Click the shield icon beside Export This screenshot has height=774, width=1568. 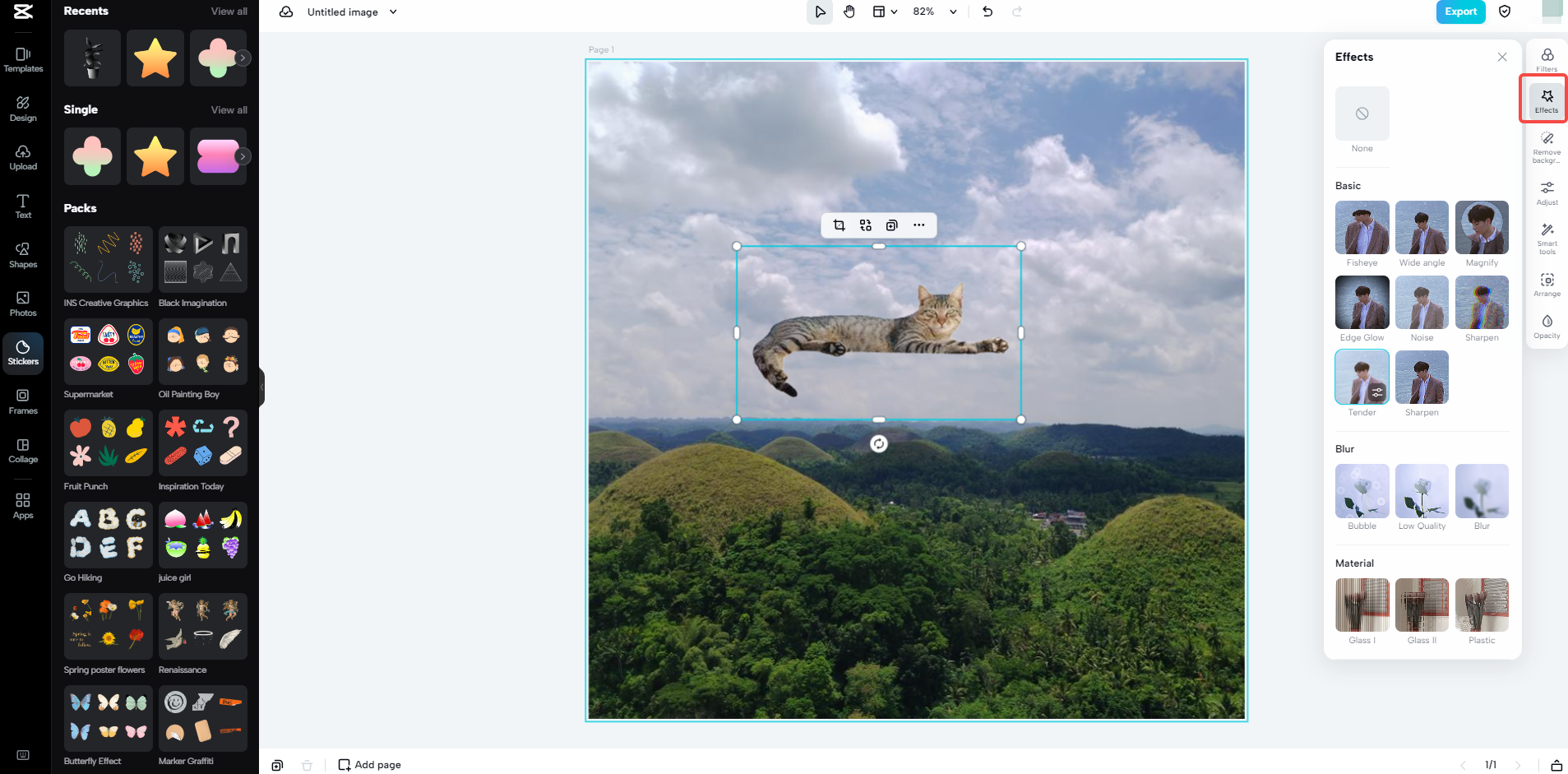tap(1505, 12)
